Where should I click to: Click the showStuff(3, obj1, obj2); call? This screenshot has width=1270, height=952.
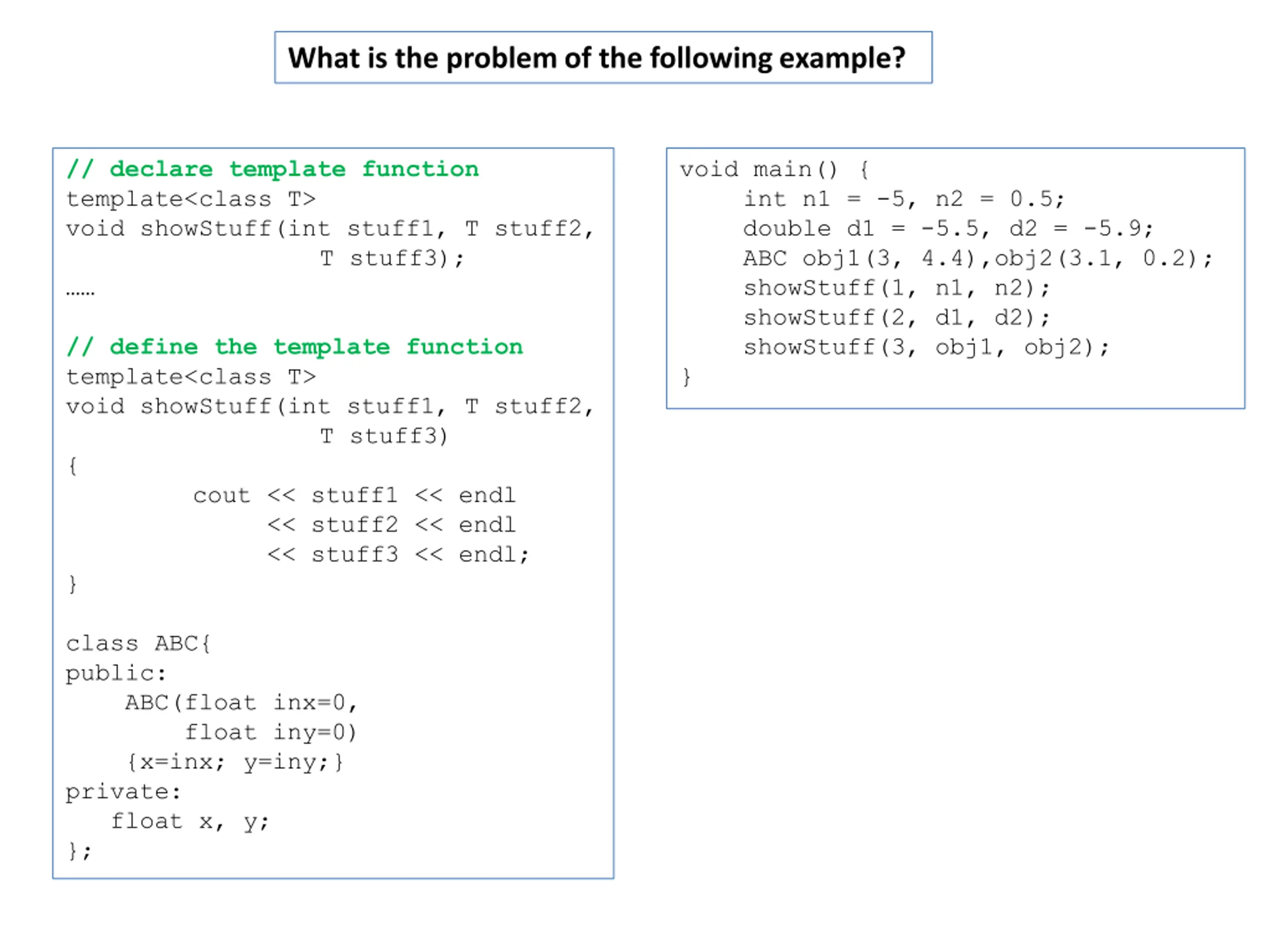tap(926, 347)
